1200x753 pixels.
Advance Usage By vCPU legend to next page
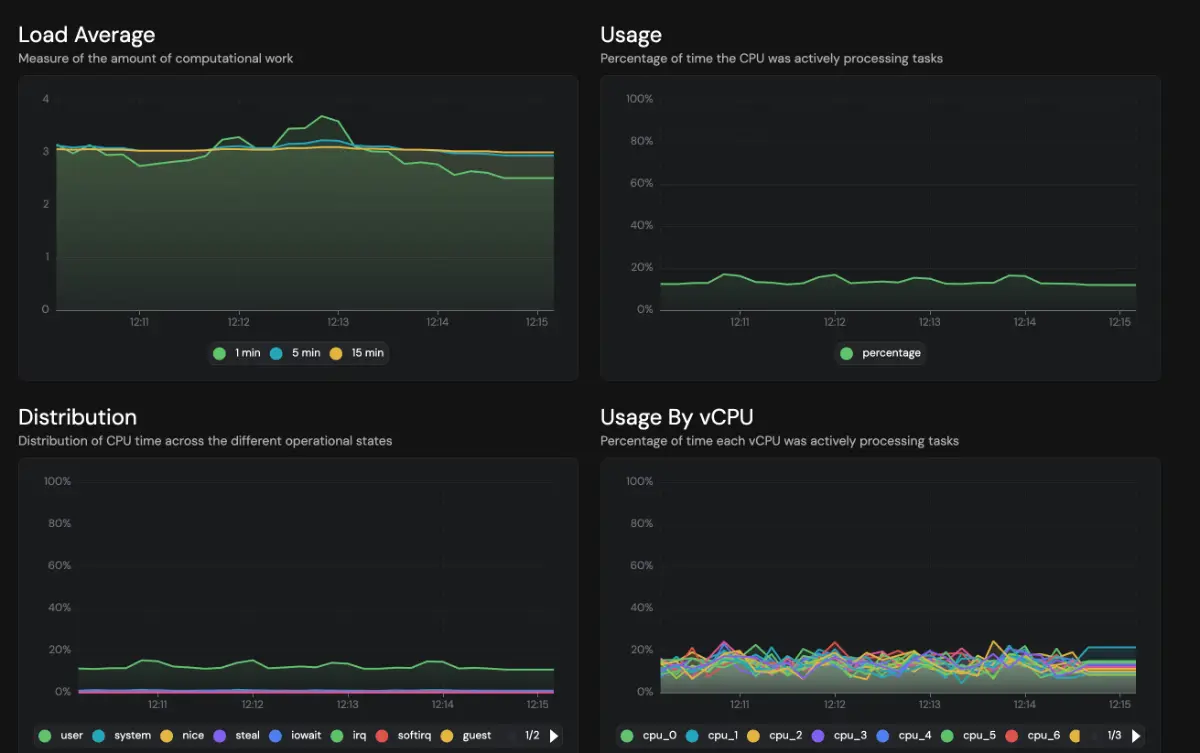[1136, 736]
